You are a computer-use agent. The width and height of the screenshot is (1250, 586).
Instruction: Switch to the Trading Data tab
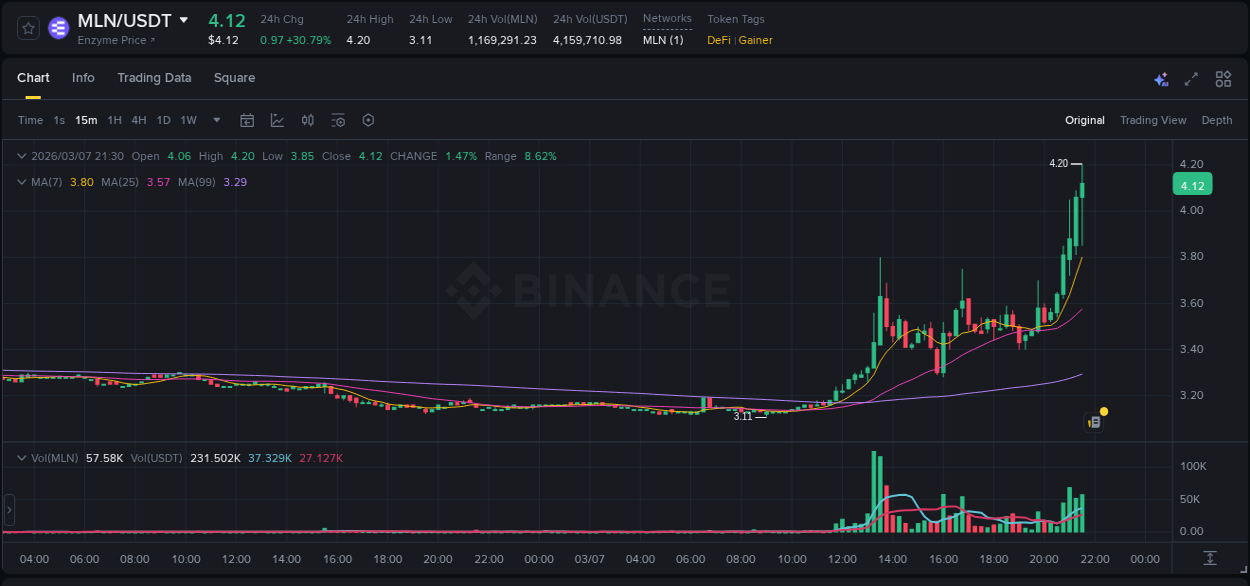point(154,77)
